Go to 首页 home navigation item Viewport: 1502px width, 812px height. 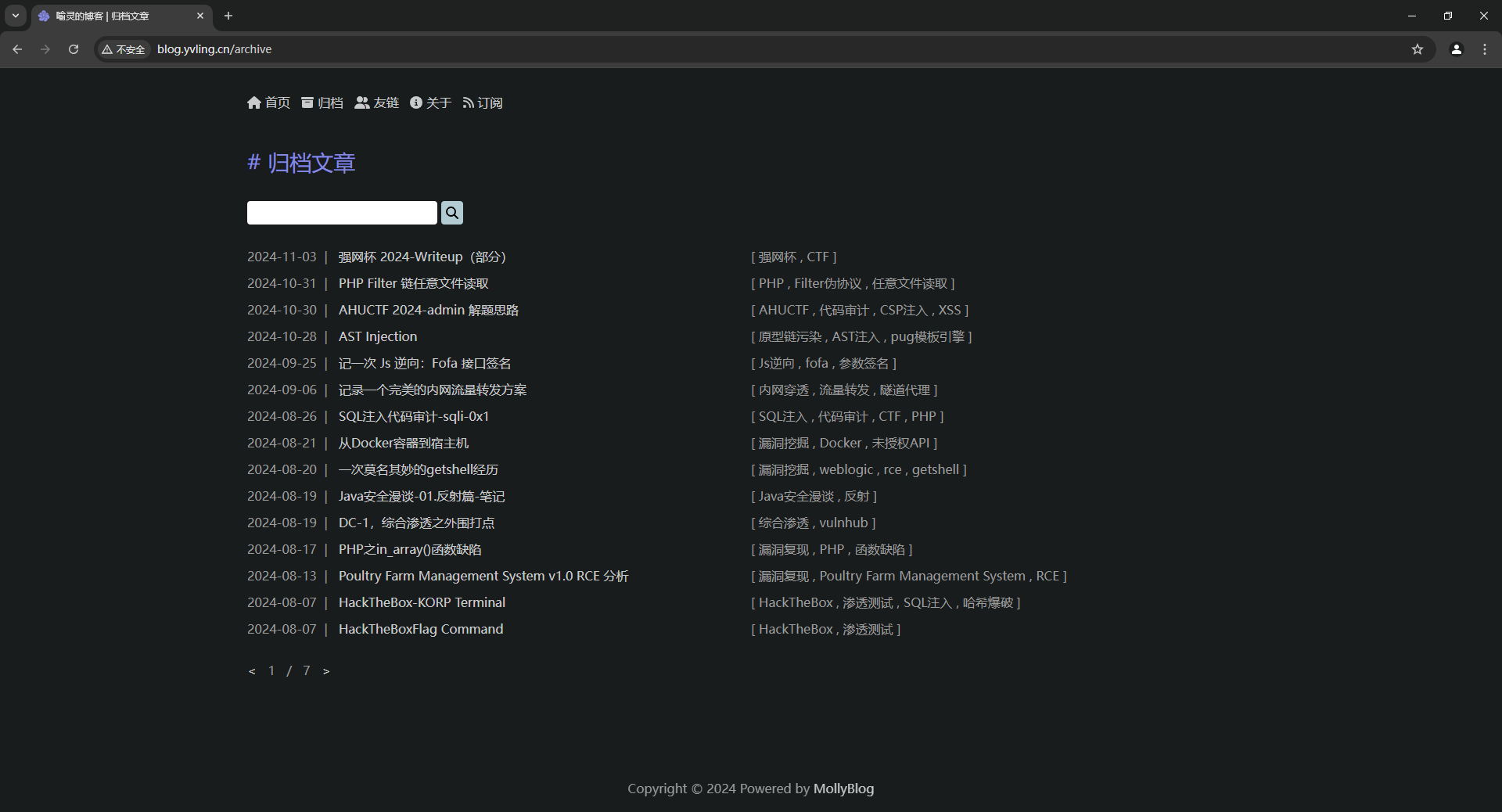[268, 102]
